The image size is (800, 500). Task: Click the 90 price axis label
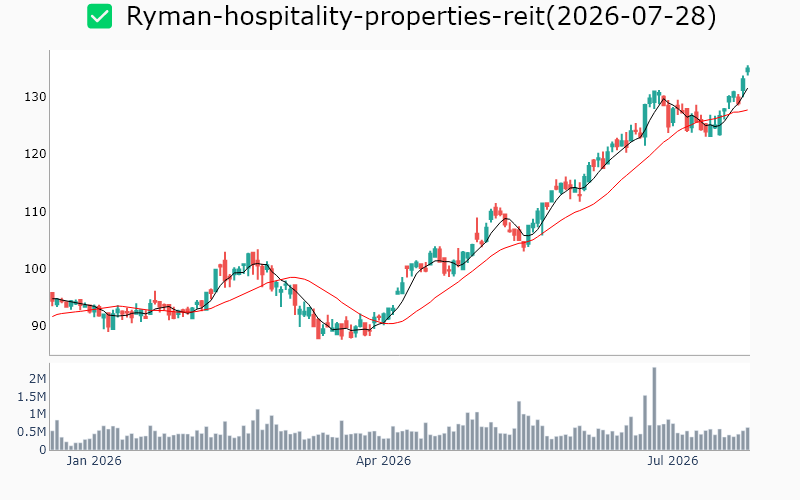point(39,326)
